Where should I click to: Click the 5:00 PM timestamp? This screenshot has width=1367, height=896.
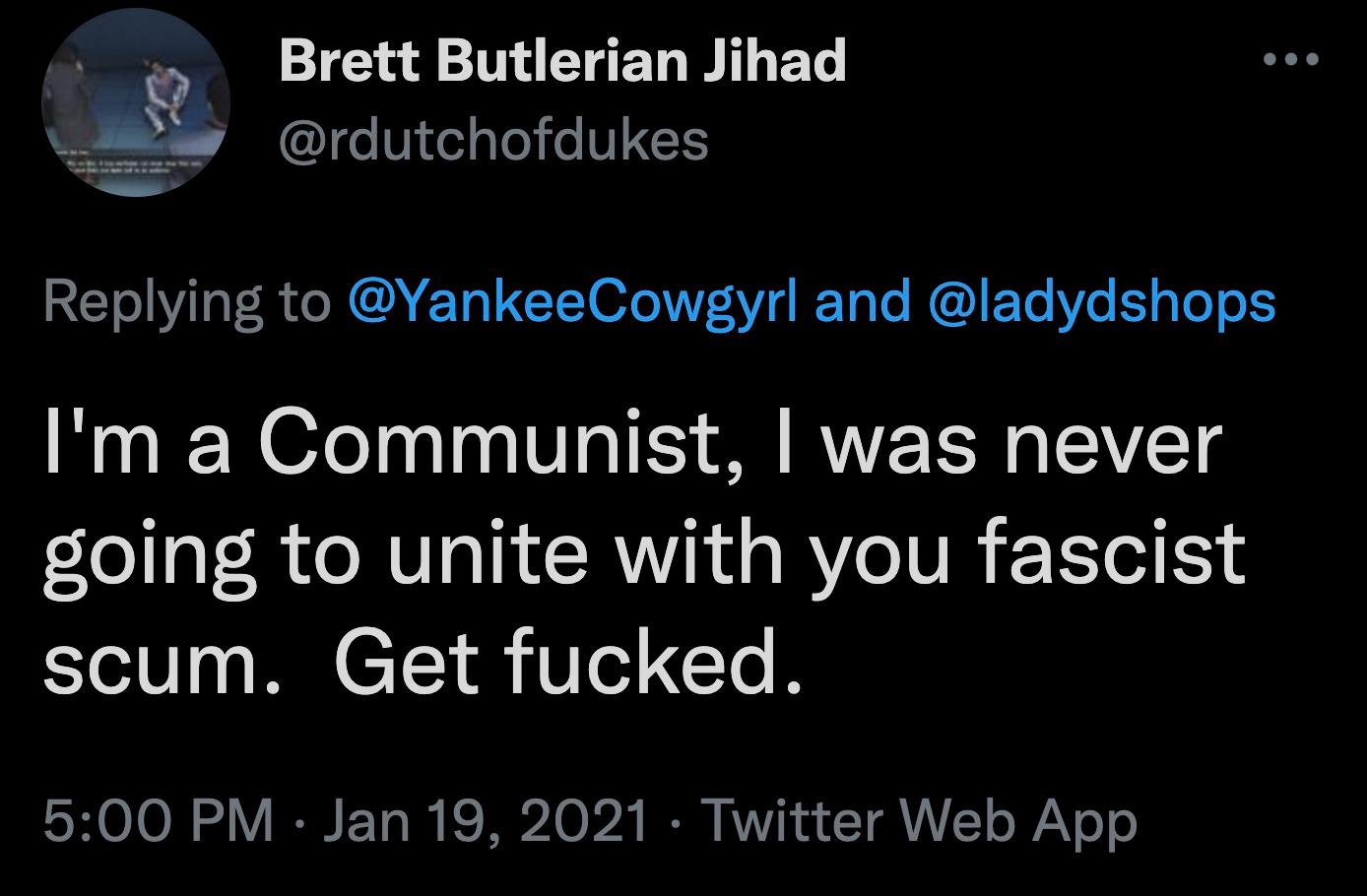[158, 819]
